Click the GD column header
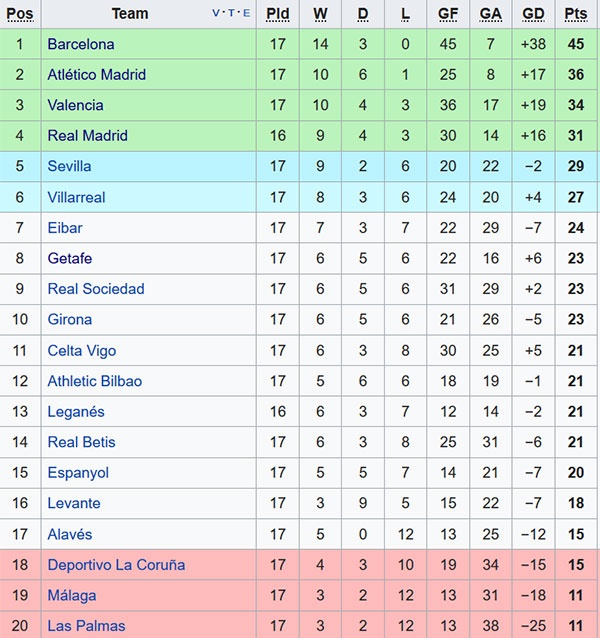The width and height of the screenshot is (600, 638). coord(533,14)
